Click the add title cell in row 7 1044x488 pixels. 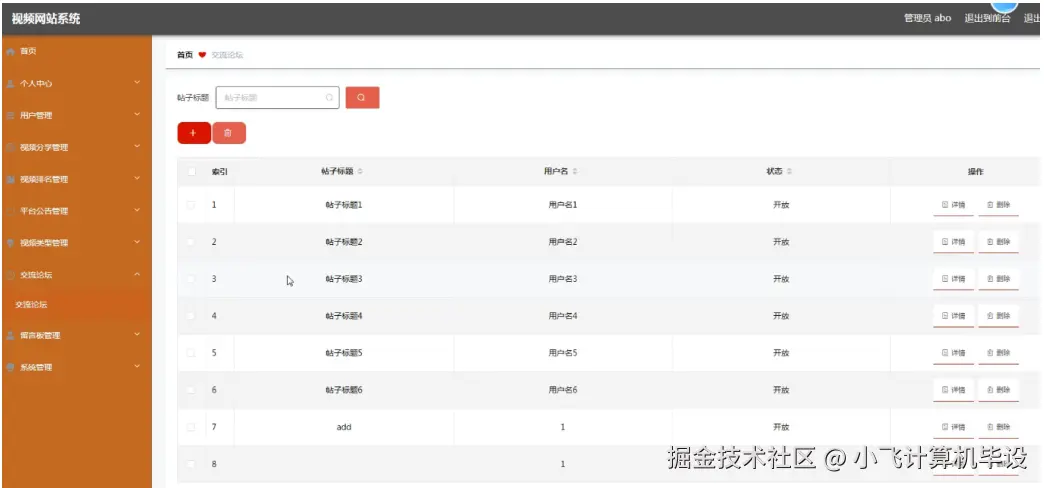[x=344, y=427]
